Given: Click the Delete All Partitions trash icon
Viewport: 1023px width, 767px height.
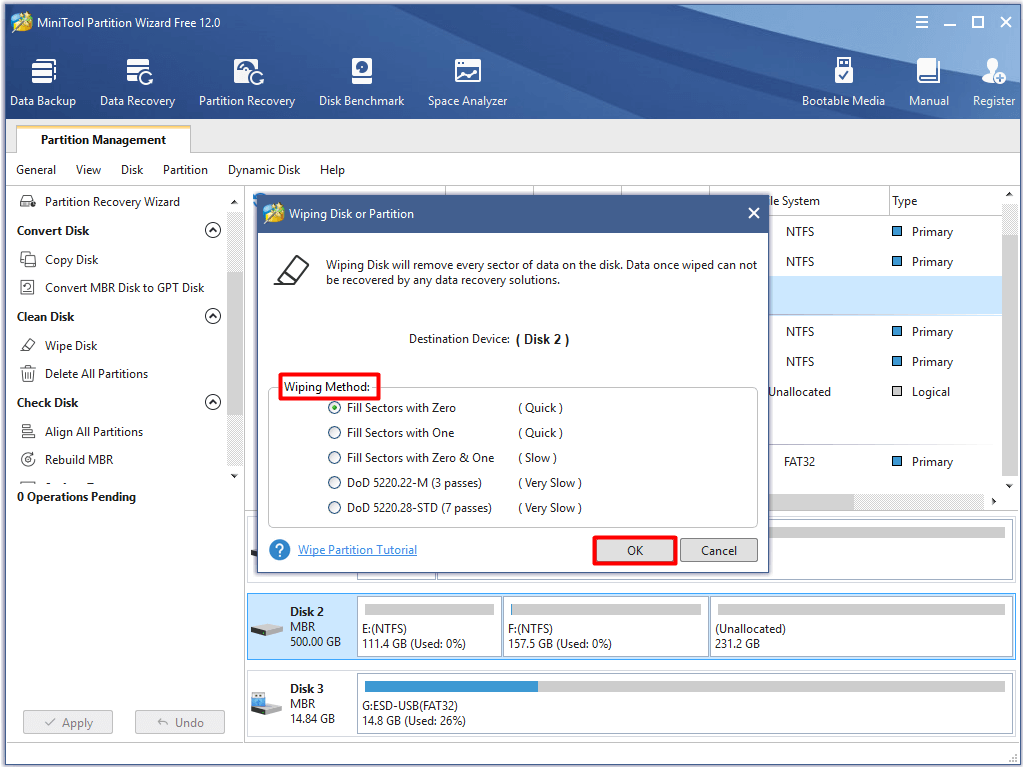Looking at the screenshot, I should (x=28, y=374).
